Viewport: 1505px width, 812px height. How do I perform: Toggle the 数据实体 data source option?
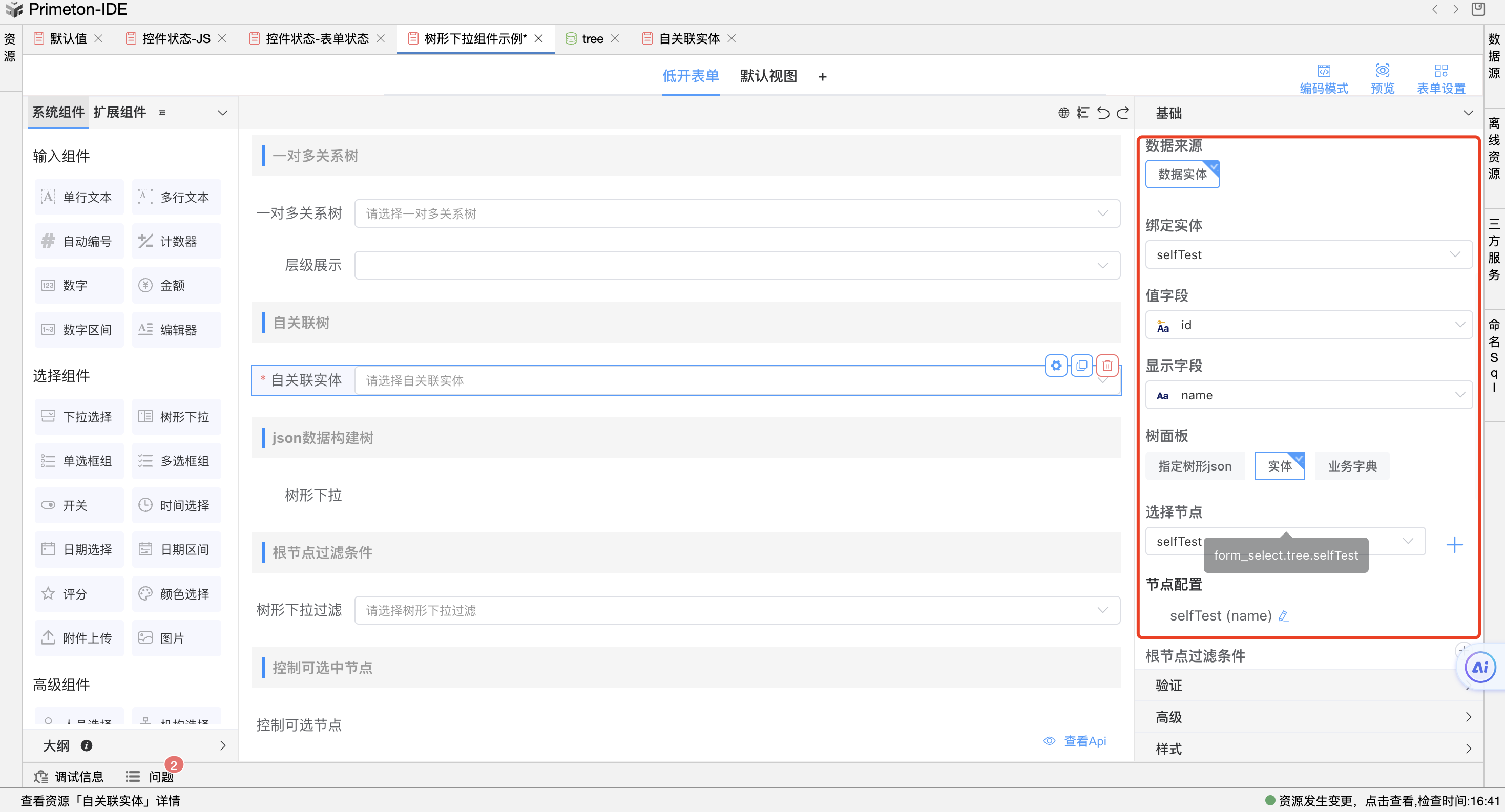(x=1182, y=174)
